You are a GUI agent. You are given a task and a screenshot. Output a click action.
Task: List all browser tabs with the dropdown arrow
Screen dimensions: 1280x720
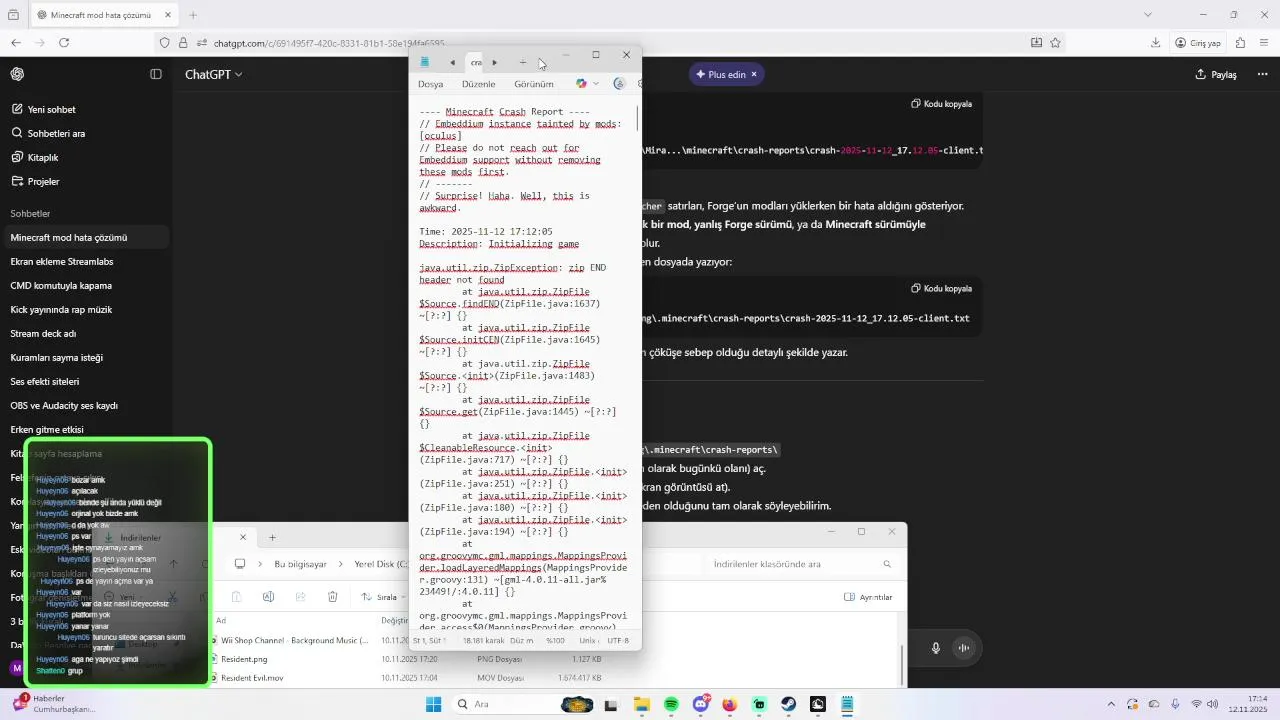(1147, 15)
